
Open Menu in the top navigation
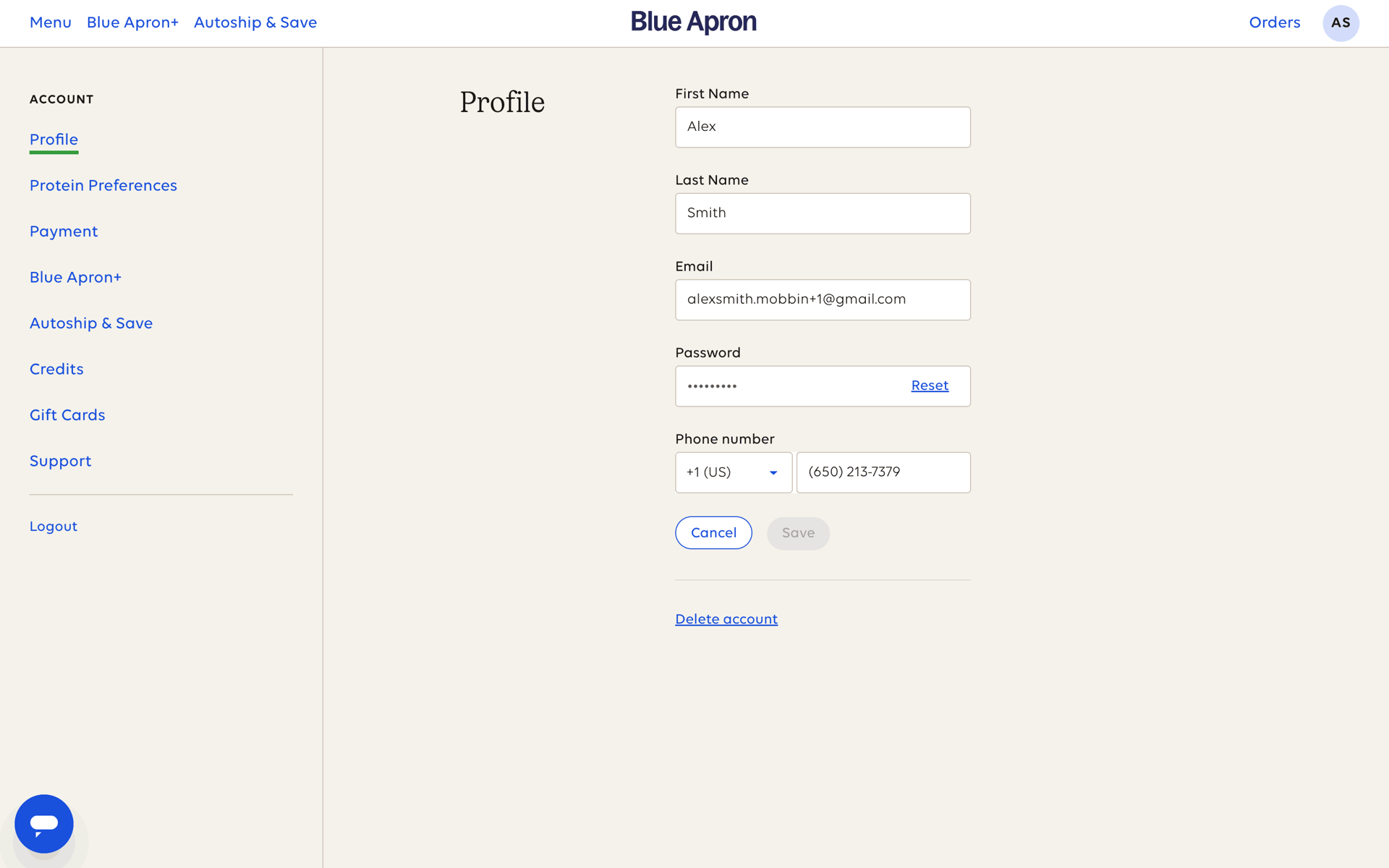pyautogui.click(x=51, y=22)
